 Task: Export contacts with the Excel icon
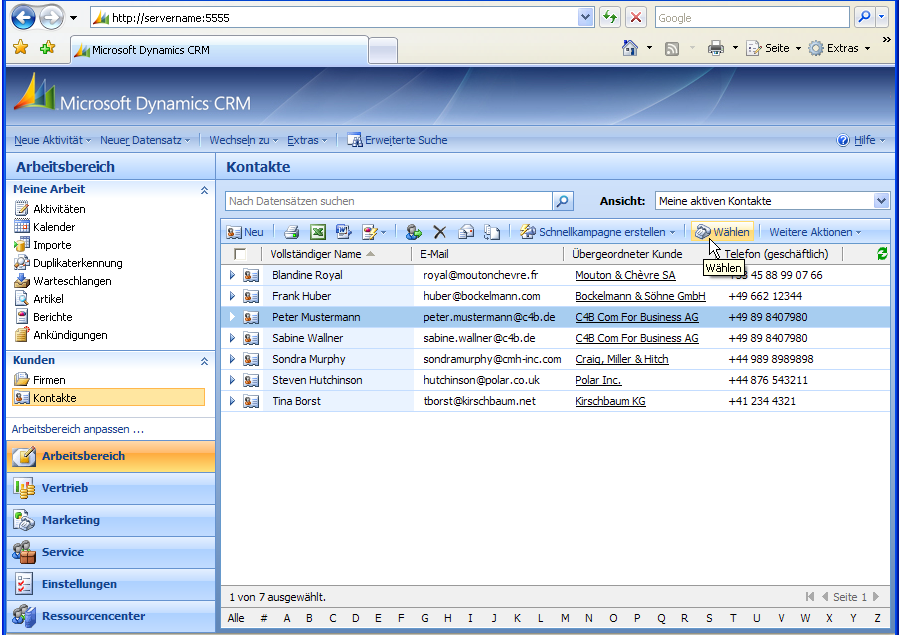(x=317, y=232)
